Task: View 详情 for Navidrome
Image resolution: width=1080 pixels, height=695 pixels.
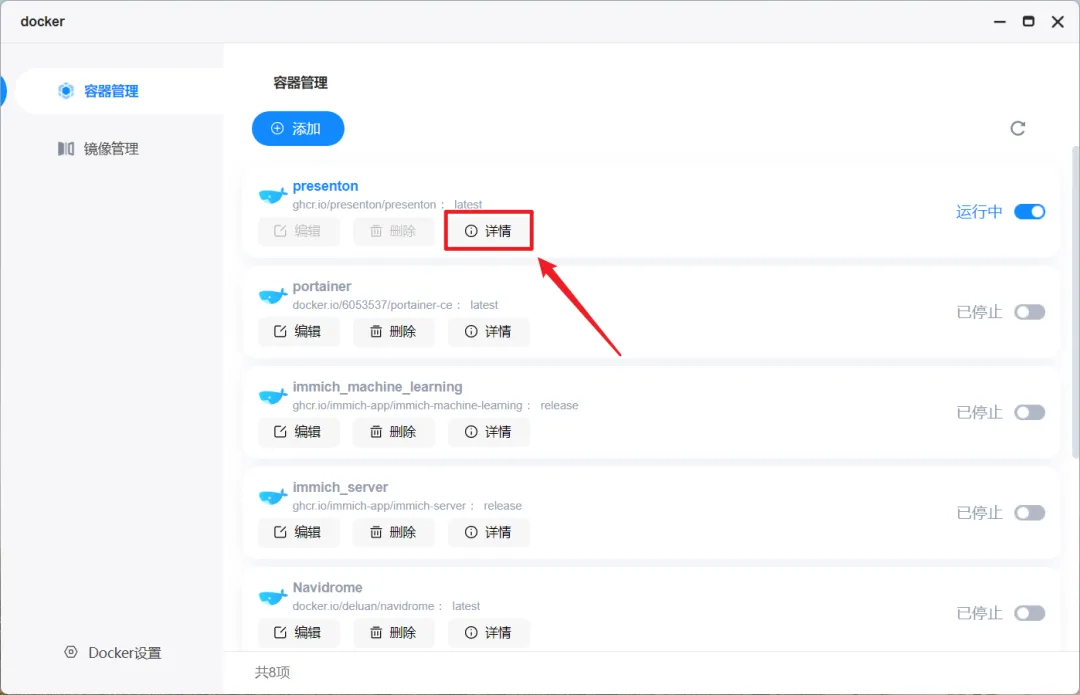Action: tap(488, 632)
